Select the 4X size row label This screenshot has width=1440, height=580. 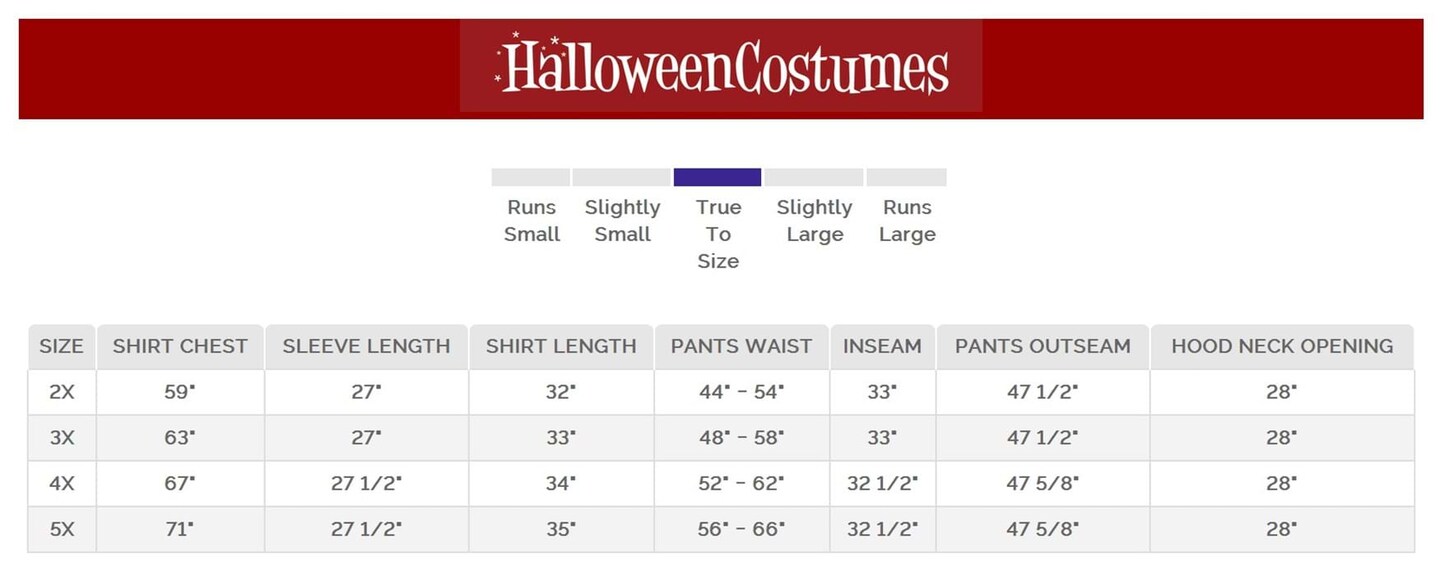(62, 484)
